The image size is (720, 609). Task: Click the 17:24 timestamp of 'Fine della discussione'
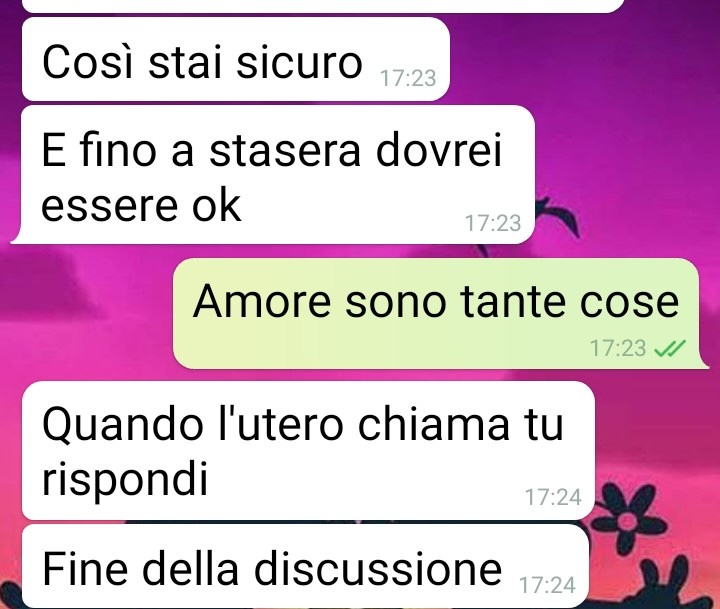(x=547, y=585)
